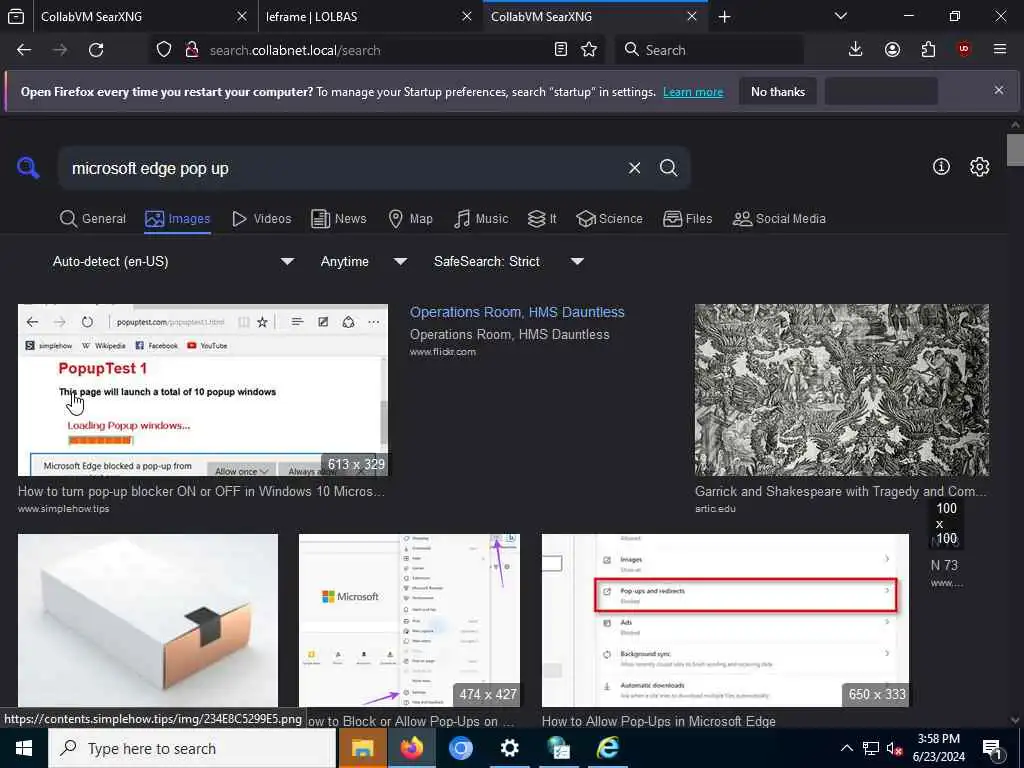Image resolution: width=1024 pixels, height=768 pixels.
Task: Switch to the leframe | LOLBAS browser tab
Action: point(370,16)
